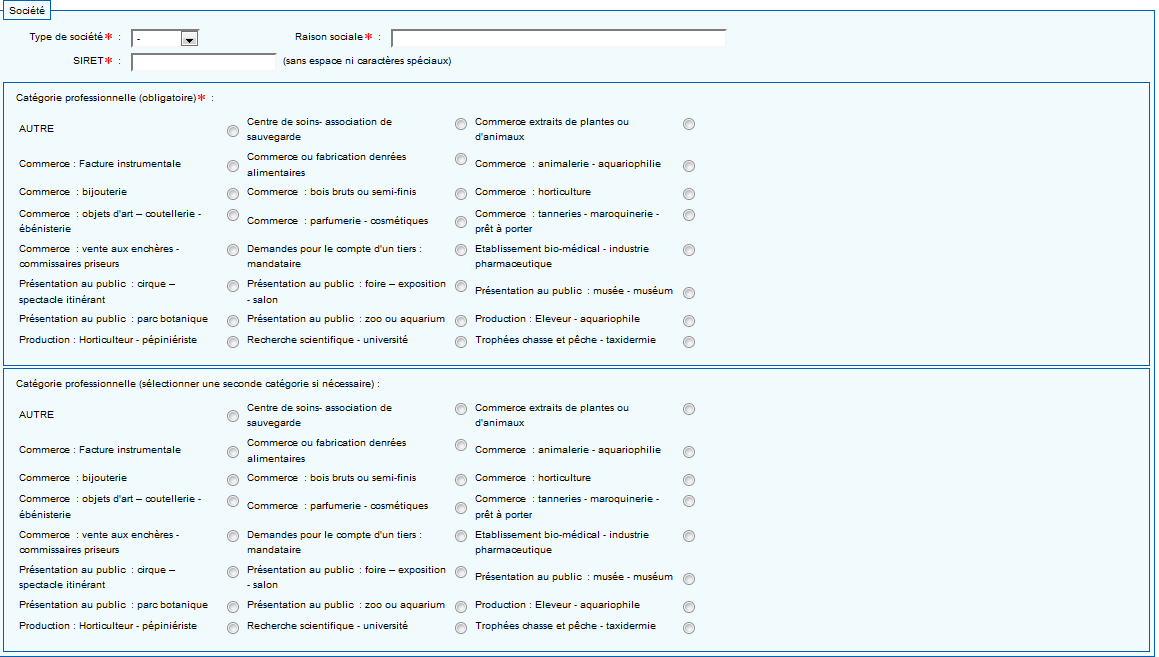Select Facture instrumentale radio in second category group
This screenshot has width=1159, height=657.
pyautogui.click(x=233, y=452)
